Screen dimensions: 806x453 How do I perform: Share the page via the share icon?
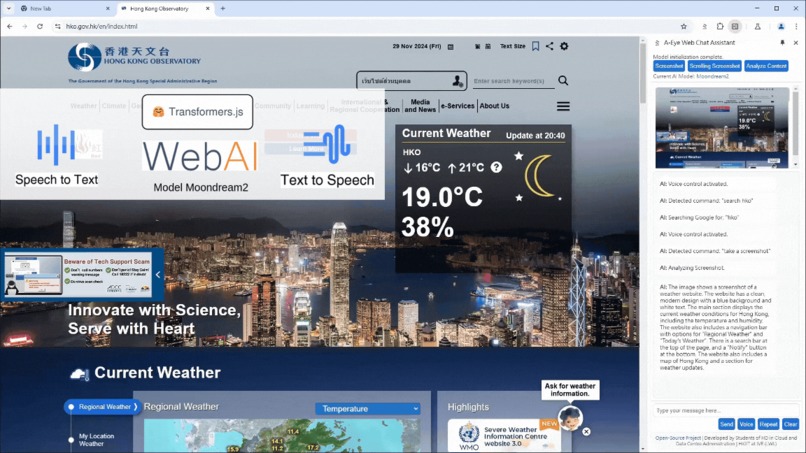click(549, 46)
